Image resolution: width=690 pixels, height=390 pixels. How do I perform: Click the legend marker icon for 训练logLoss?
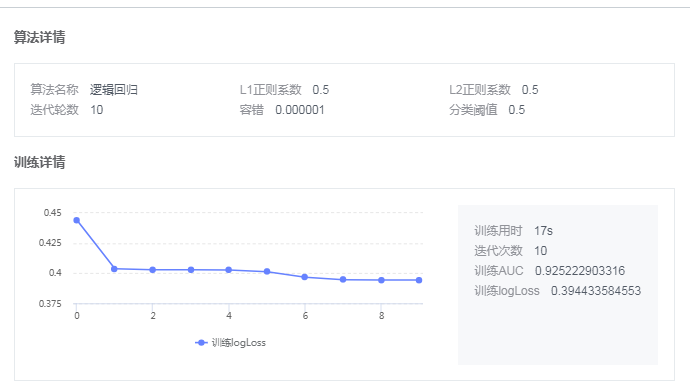tap(201, 342)
